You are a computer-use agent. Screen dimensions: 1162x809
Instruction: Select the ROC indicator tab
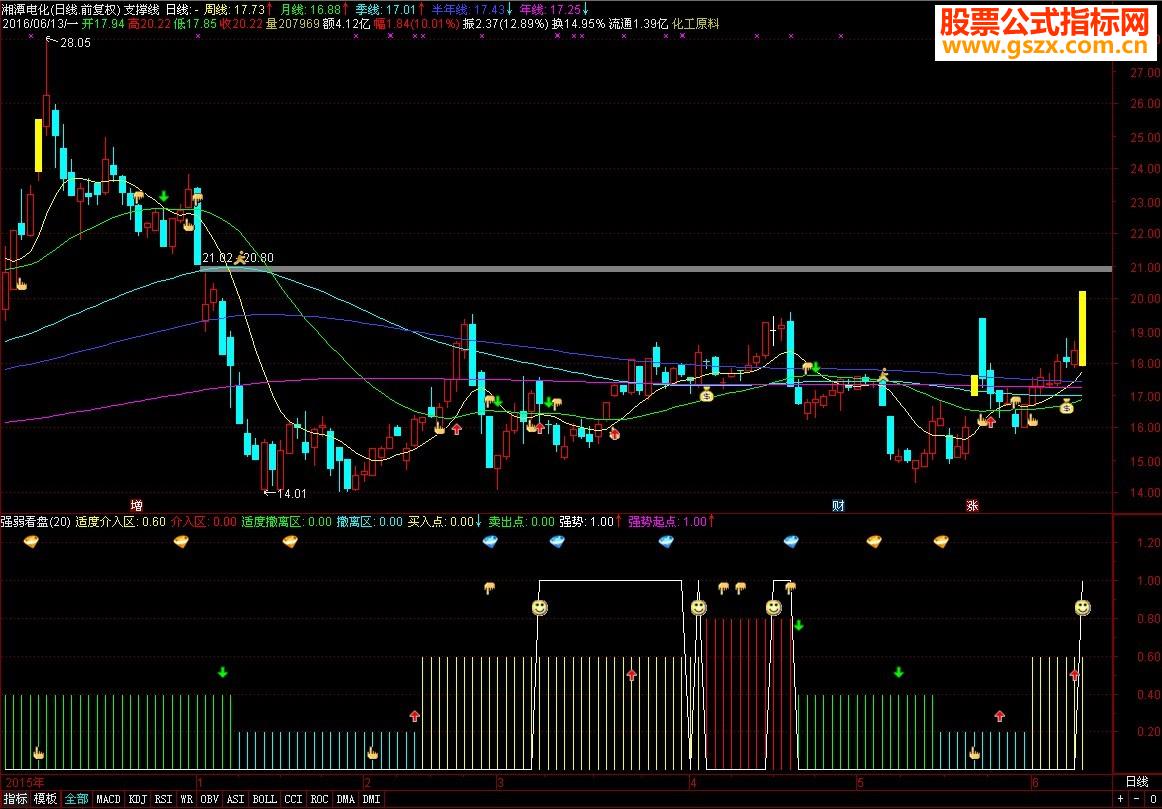319,799
